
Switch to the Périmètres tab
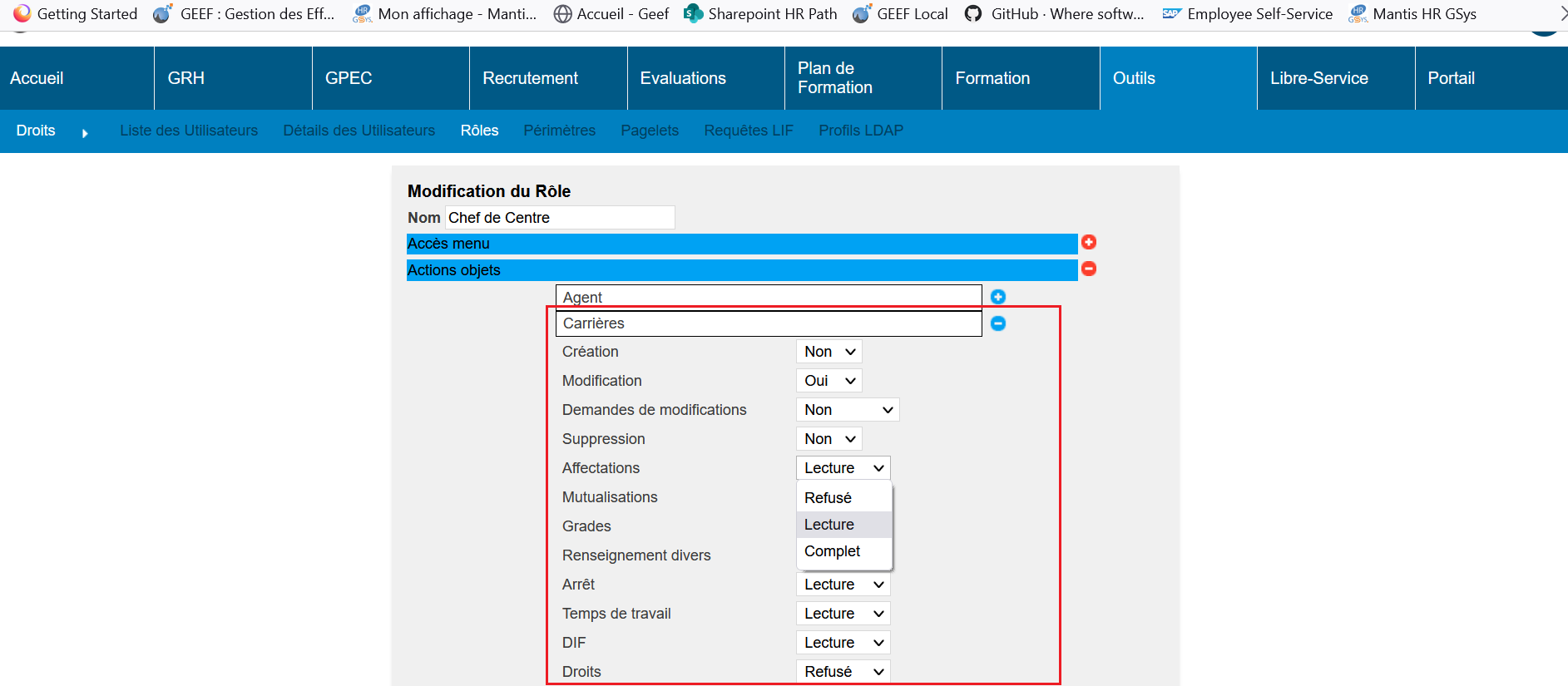click(x=559, y=131)
